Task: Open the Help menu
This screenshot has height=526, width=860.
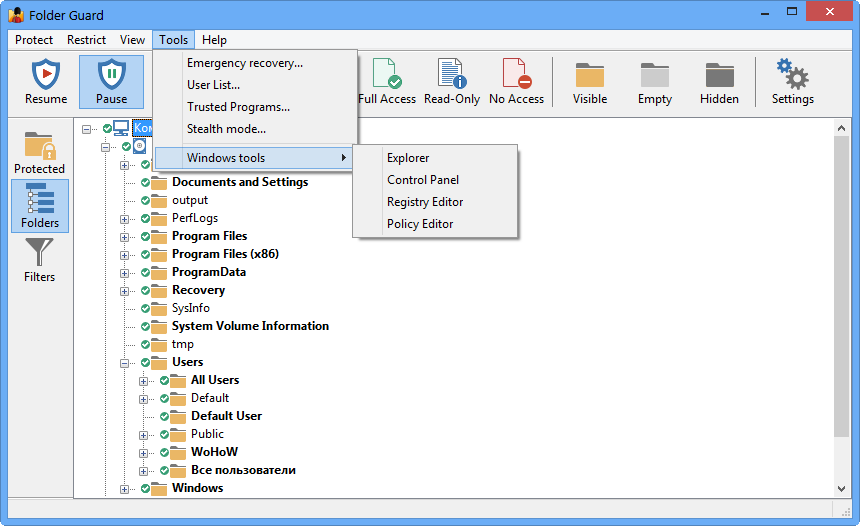Action: click(214, 40)
